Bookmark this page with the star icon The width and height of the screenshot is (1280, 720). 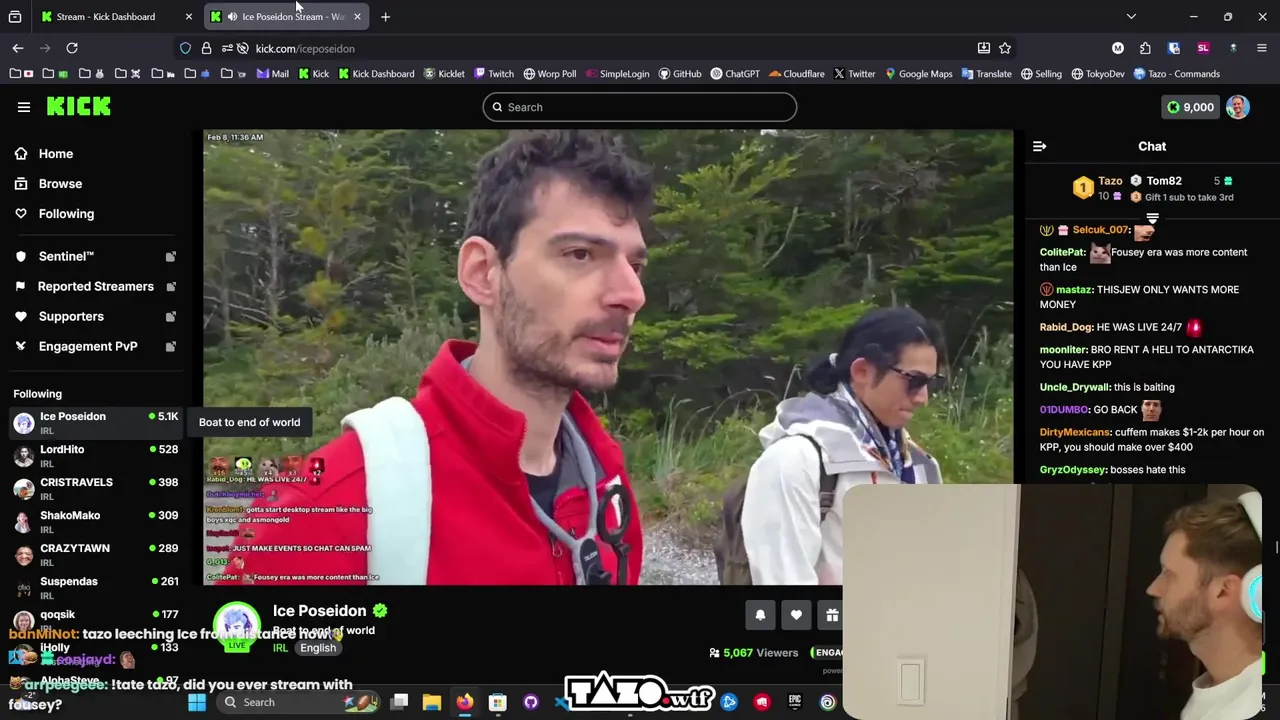(1005, 48)
